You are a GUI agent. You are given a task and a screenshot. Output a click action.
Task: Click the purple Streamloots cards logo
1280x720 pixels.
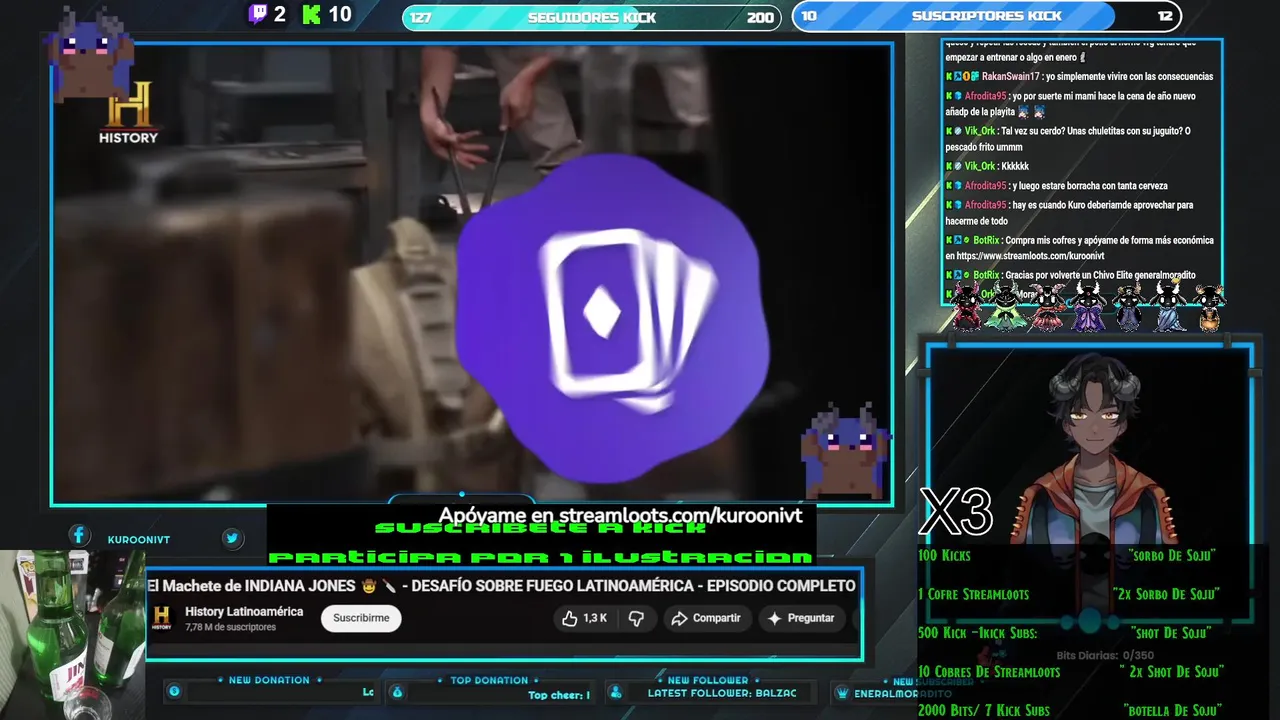[x=612, y=317]
